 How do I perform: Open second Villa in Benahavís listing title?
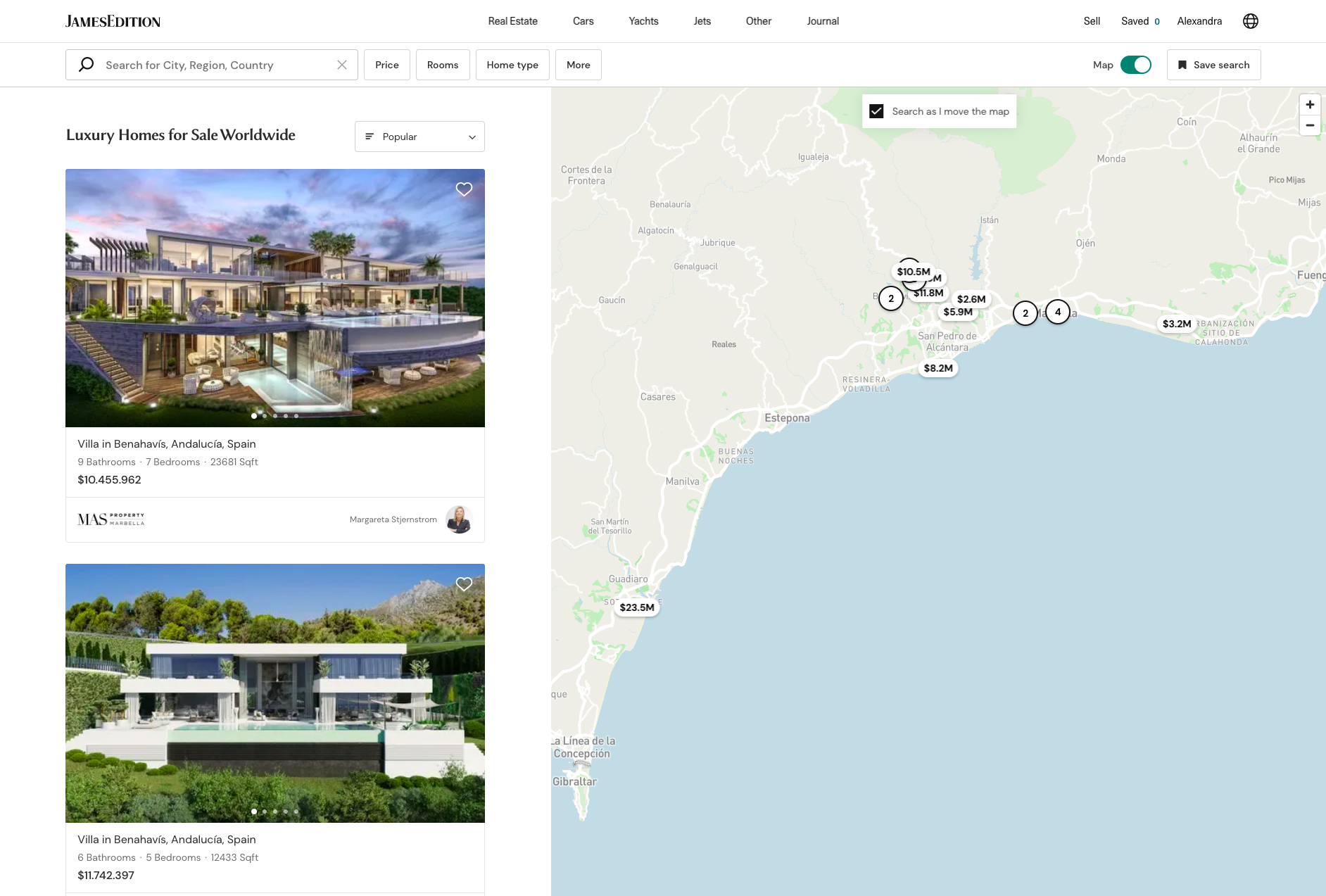tap(167, 840)
